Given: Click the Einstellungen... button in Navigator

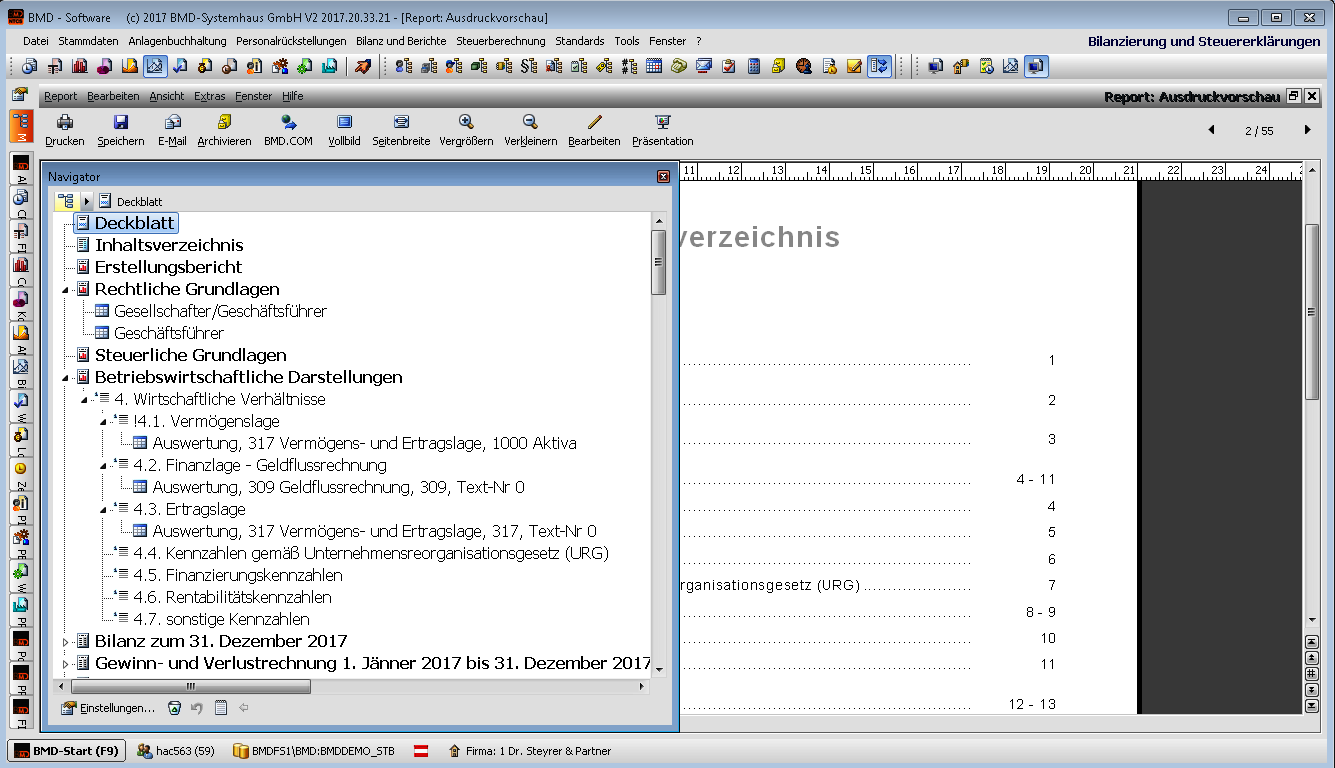Looking at the screenshot, I should click(108, 708).
